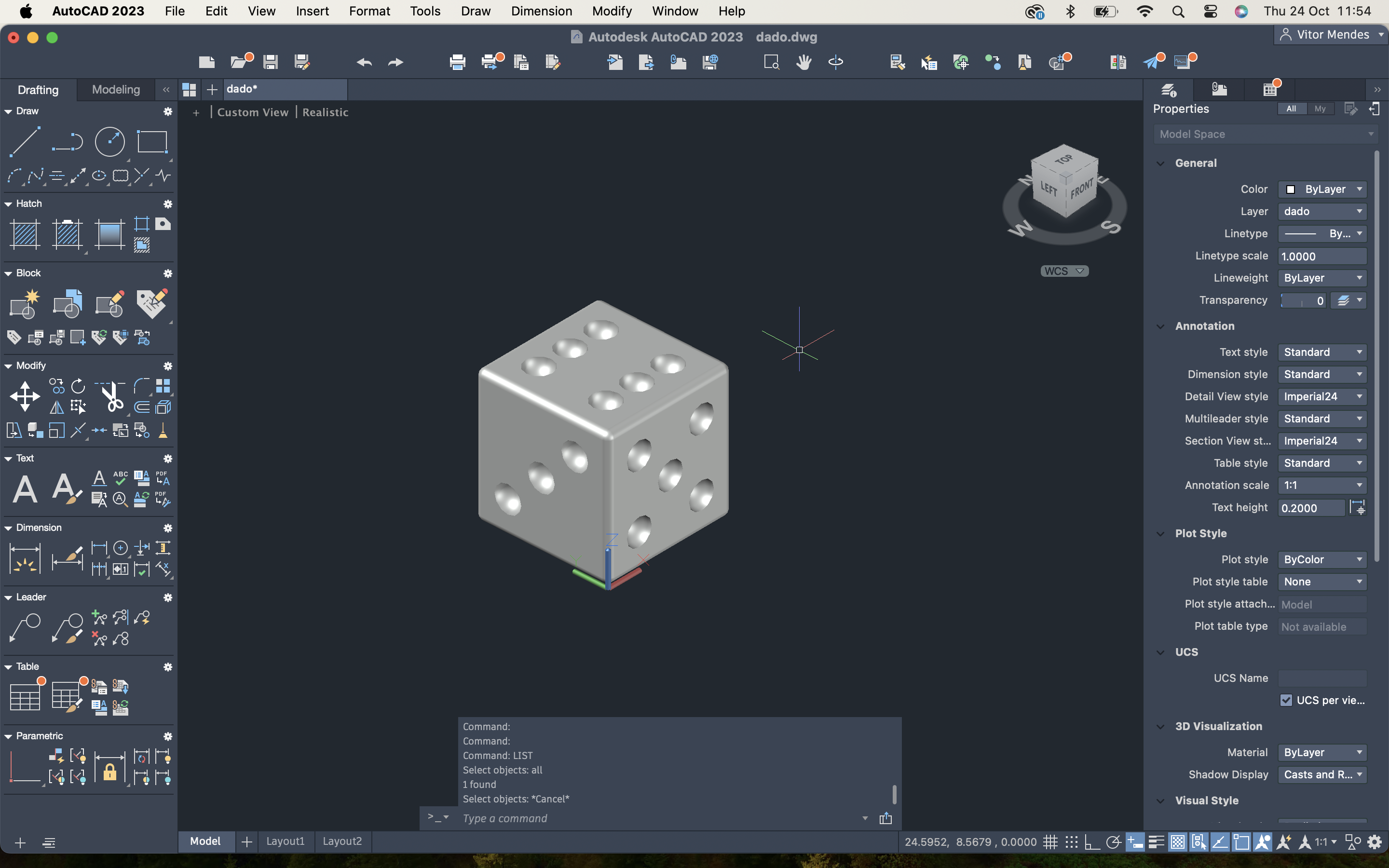The height and width of the screenshot is (868, 1389).
Task: Open a drawing with folder icon
Action: click(239, 62)
